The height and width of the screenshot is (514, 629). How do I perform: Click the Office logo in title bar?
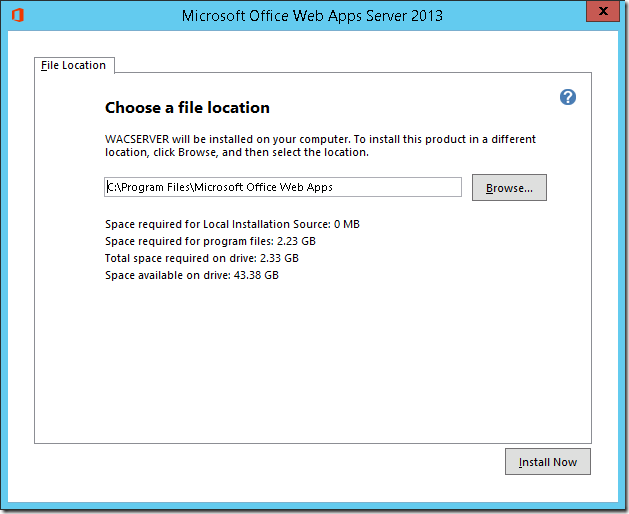pyautogui.click(x=18, y=15)
